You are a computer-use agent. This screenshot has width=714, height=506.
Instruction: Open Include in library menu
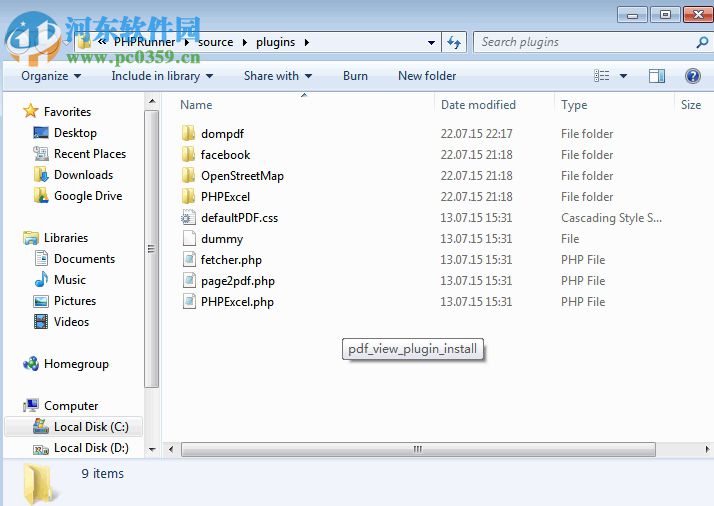(162, 76)
